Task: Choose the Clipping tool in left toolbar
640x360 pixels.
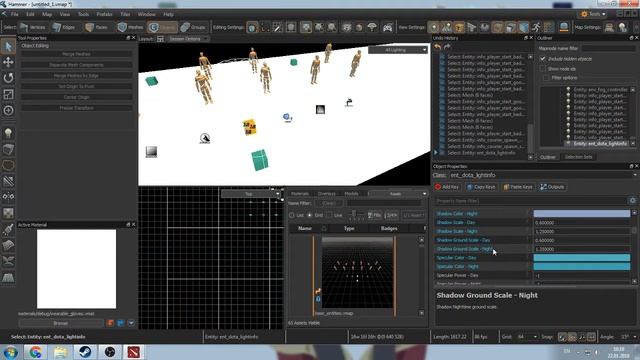Action: point(8,181)
